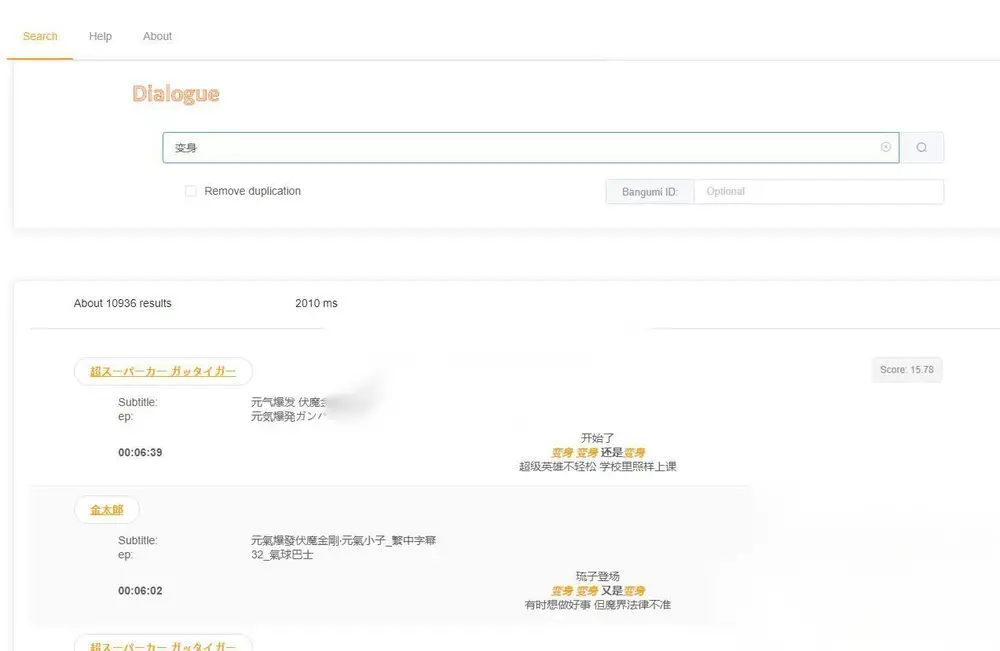Click the magnifier search button
This screenshot has height=651, width=1000.
[x=922, y=147]
